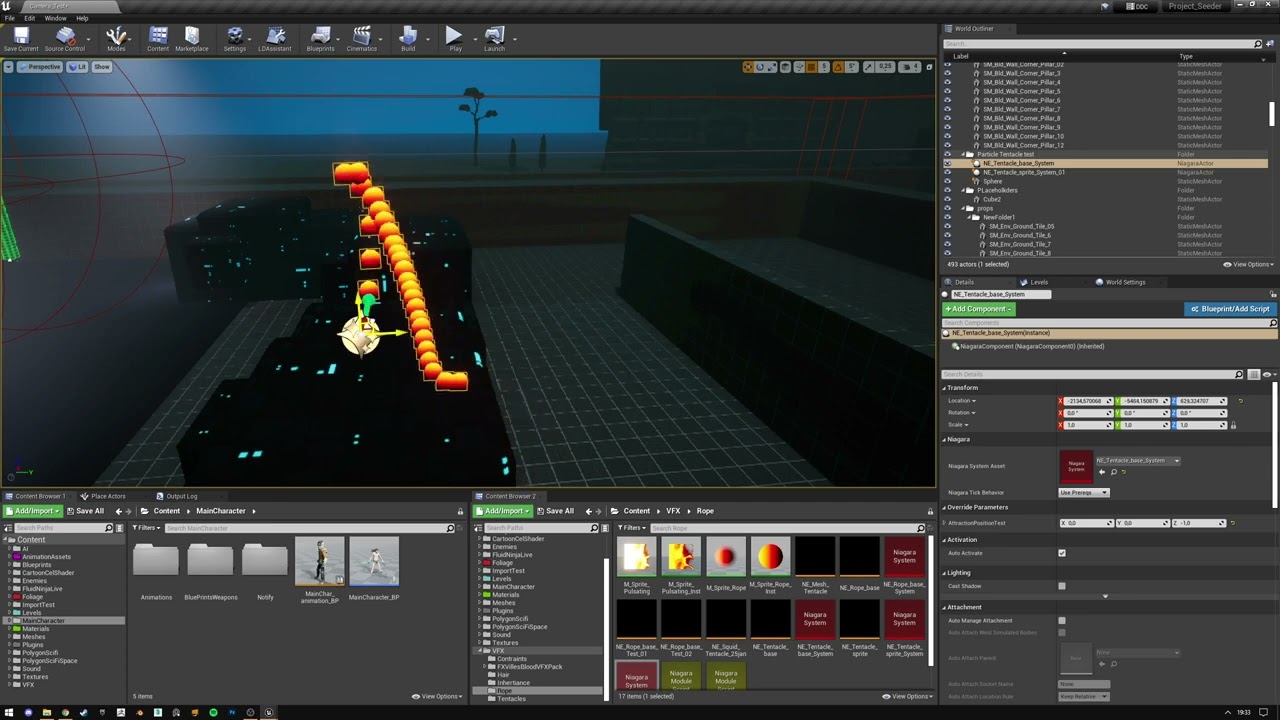
Task: Open the File menu
Action: click(x=9, y=18)
